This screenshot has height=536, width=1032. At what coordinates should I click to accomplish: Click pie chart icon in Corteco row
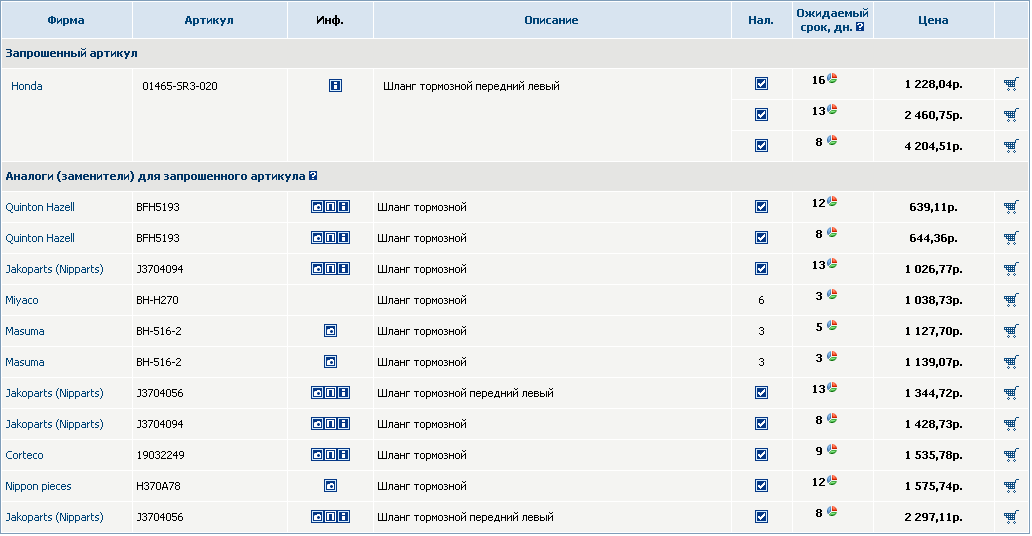coord(832,450)
